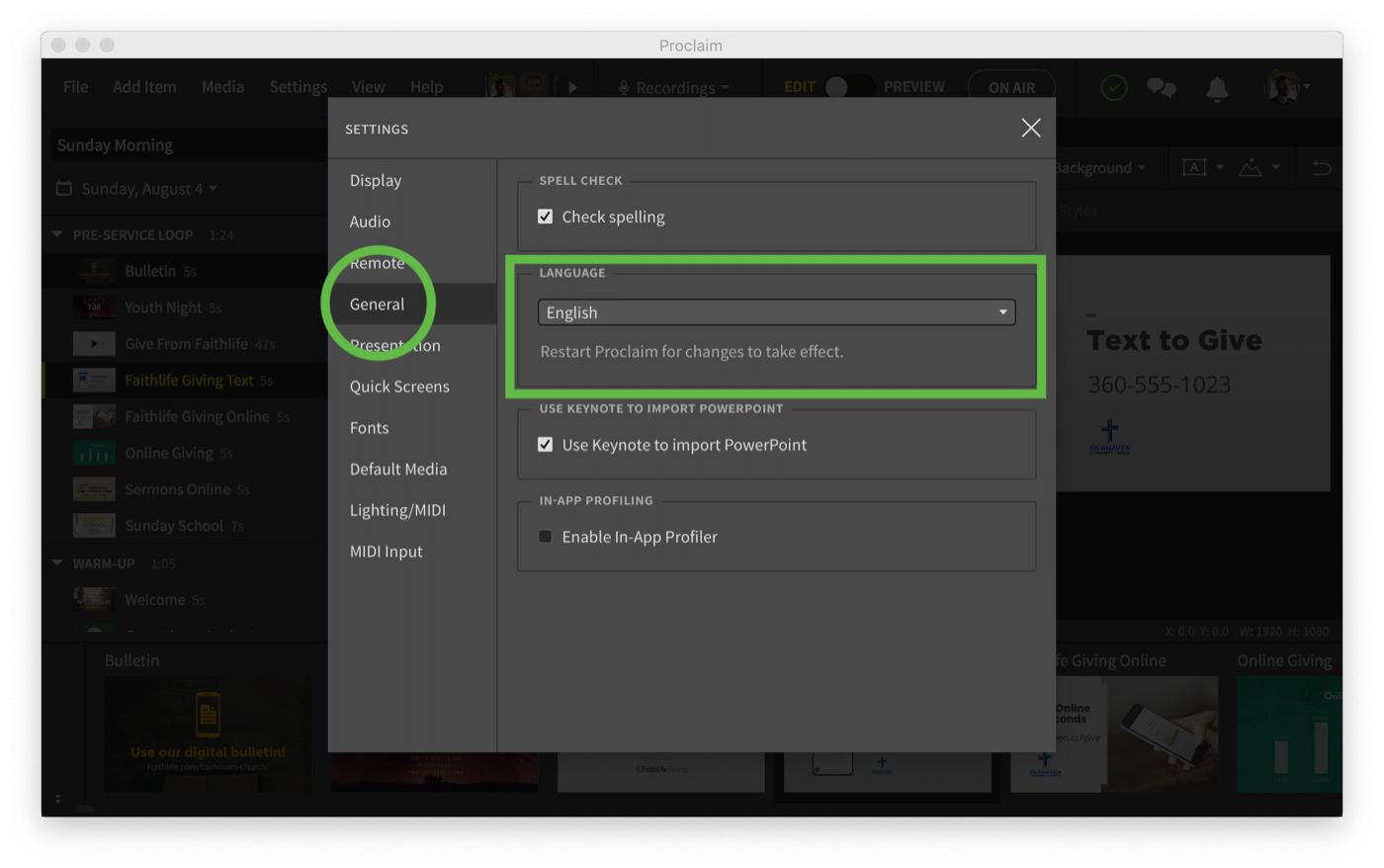Click the Recordings microphone icon
1384x868 pixels.
[624, 88]
